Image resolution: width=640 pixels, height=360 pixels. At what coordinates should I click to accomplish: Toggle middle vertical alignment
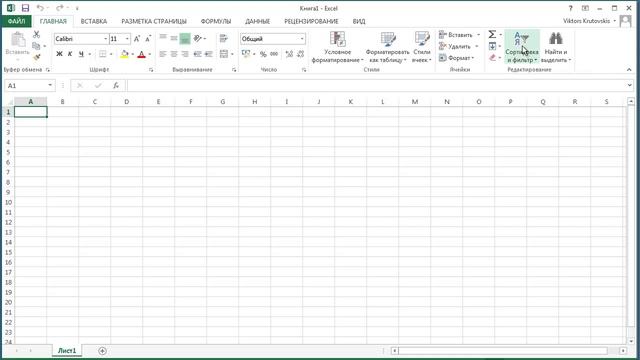pyautogui.click(x=174, y=38)
